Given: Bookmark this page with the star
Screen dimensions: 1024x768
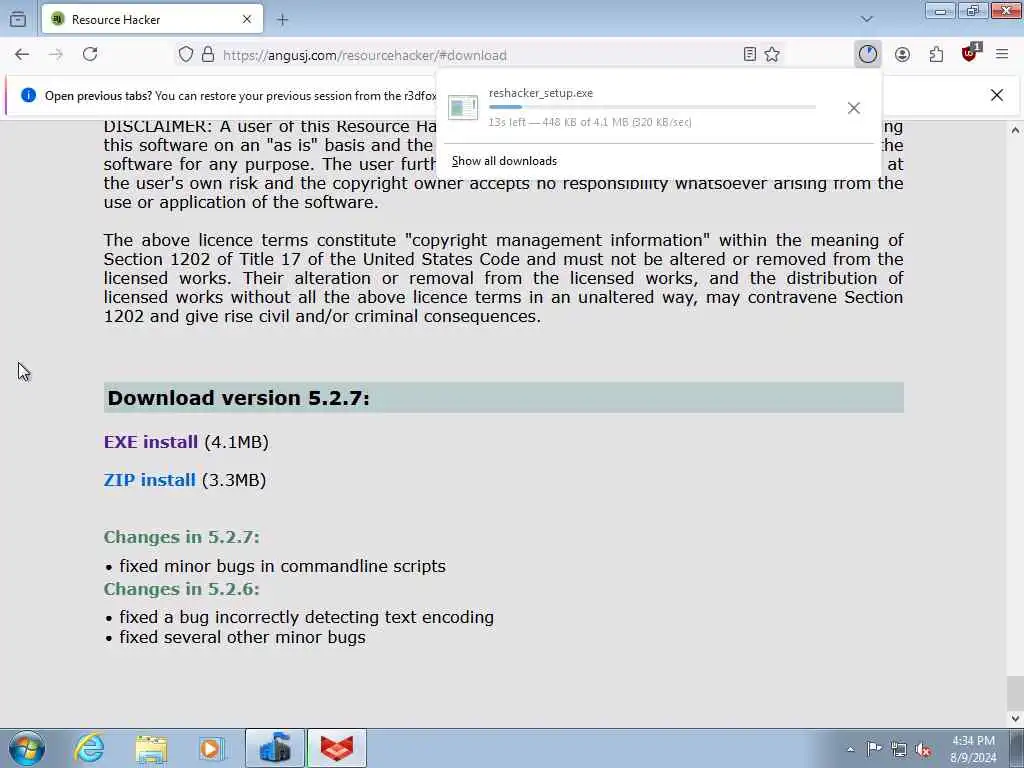Looking at the screenshot, I should [x=772, y=55].
